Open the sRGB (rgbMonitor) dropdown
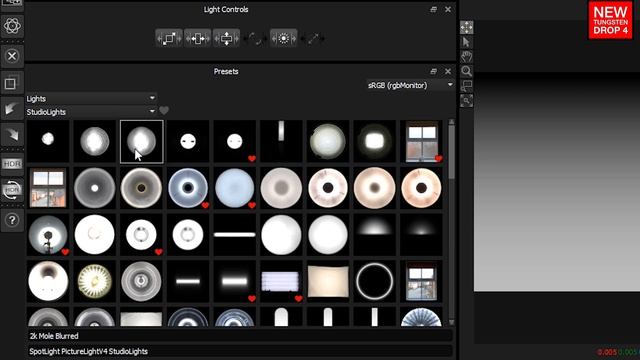Screen dimensions: 640x360 [410, 85]
